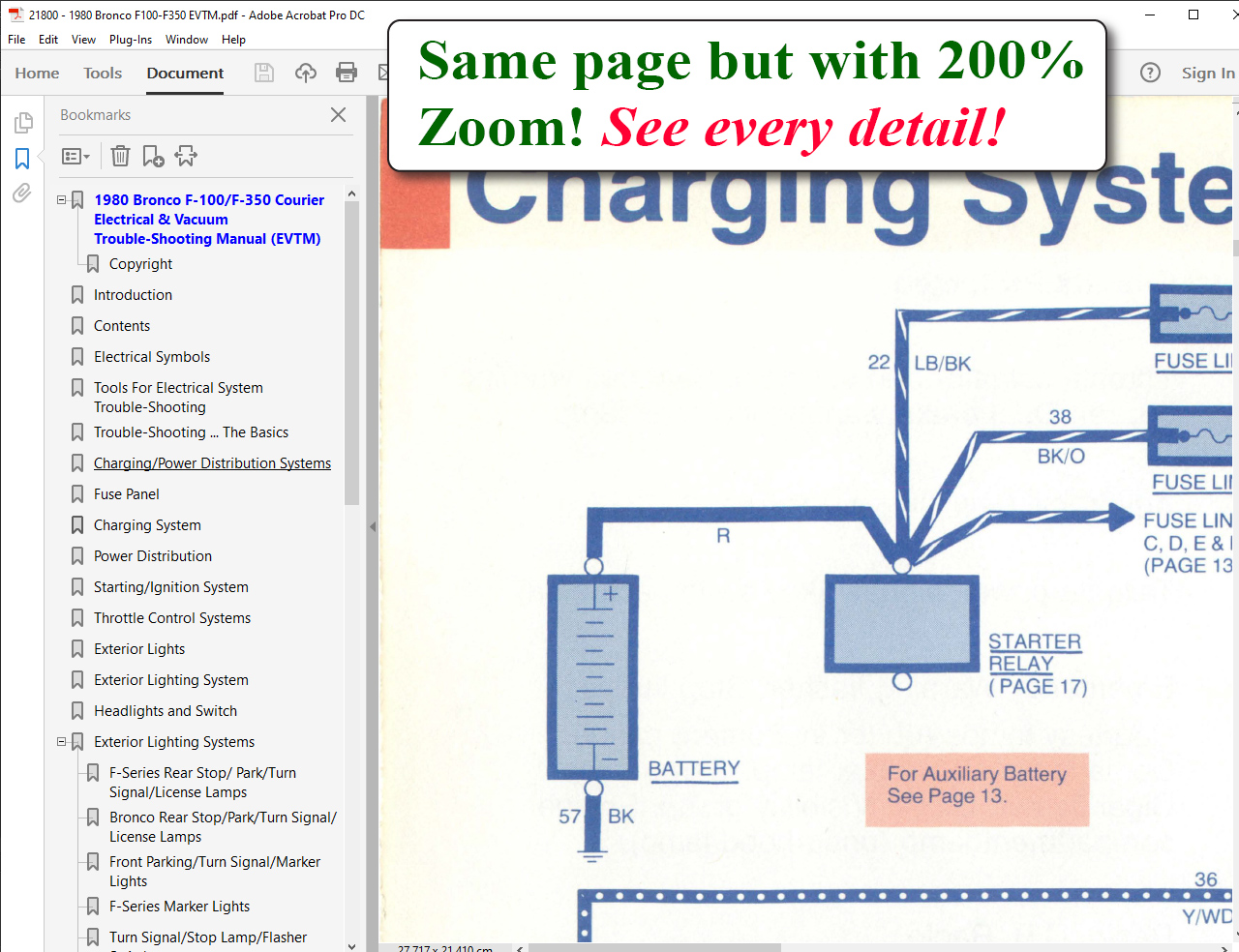Open the Window menu
Viewport: 1239px width, 952px height.
click(187, 40)
